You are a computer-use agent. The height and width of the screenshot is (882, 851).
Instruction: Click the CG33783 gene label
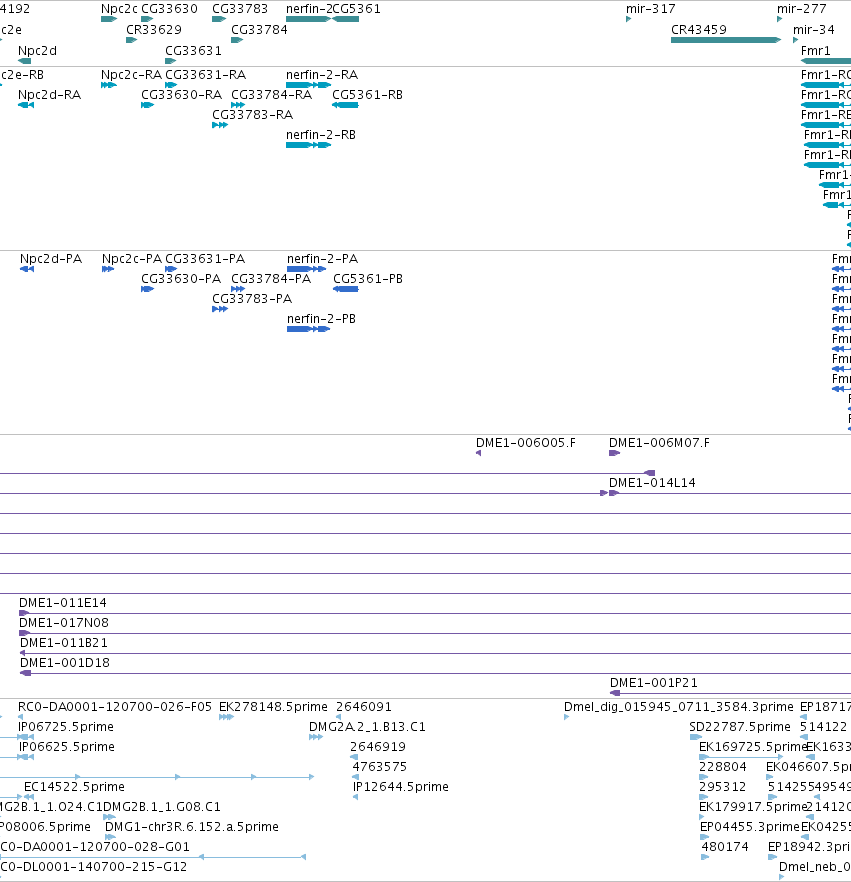240,9
